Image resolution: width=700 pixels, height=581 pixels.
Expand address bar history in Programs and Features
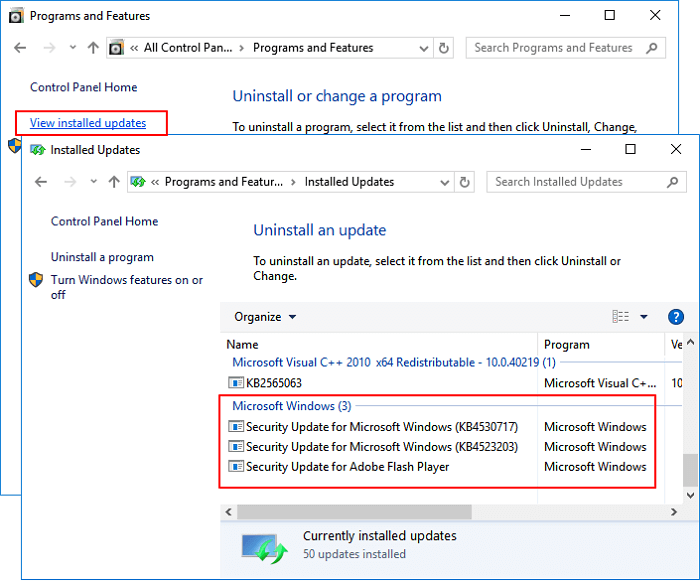pos(424,48)
